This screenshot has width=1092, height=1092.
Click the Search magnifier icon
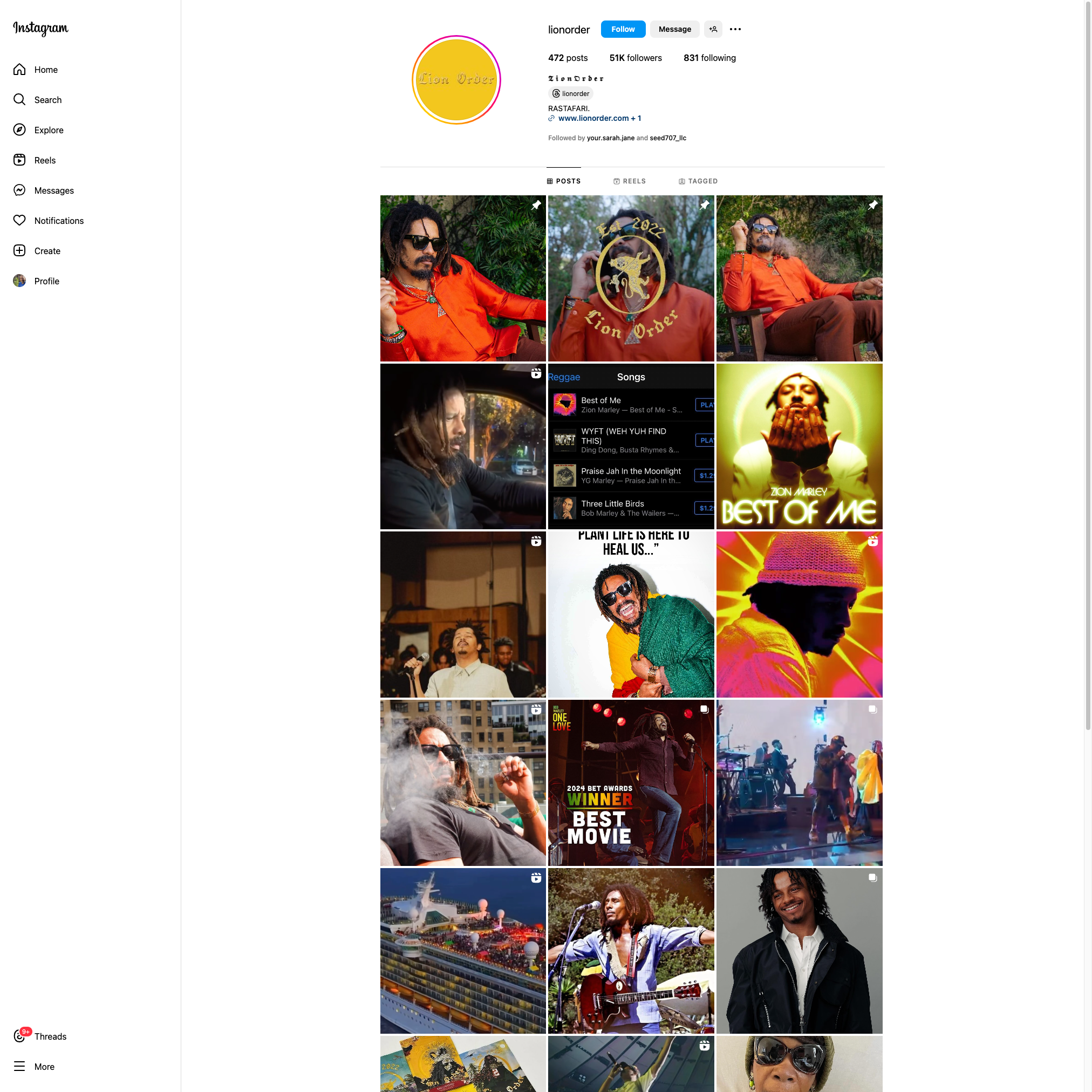point(19,99)
